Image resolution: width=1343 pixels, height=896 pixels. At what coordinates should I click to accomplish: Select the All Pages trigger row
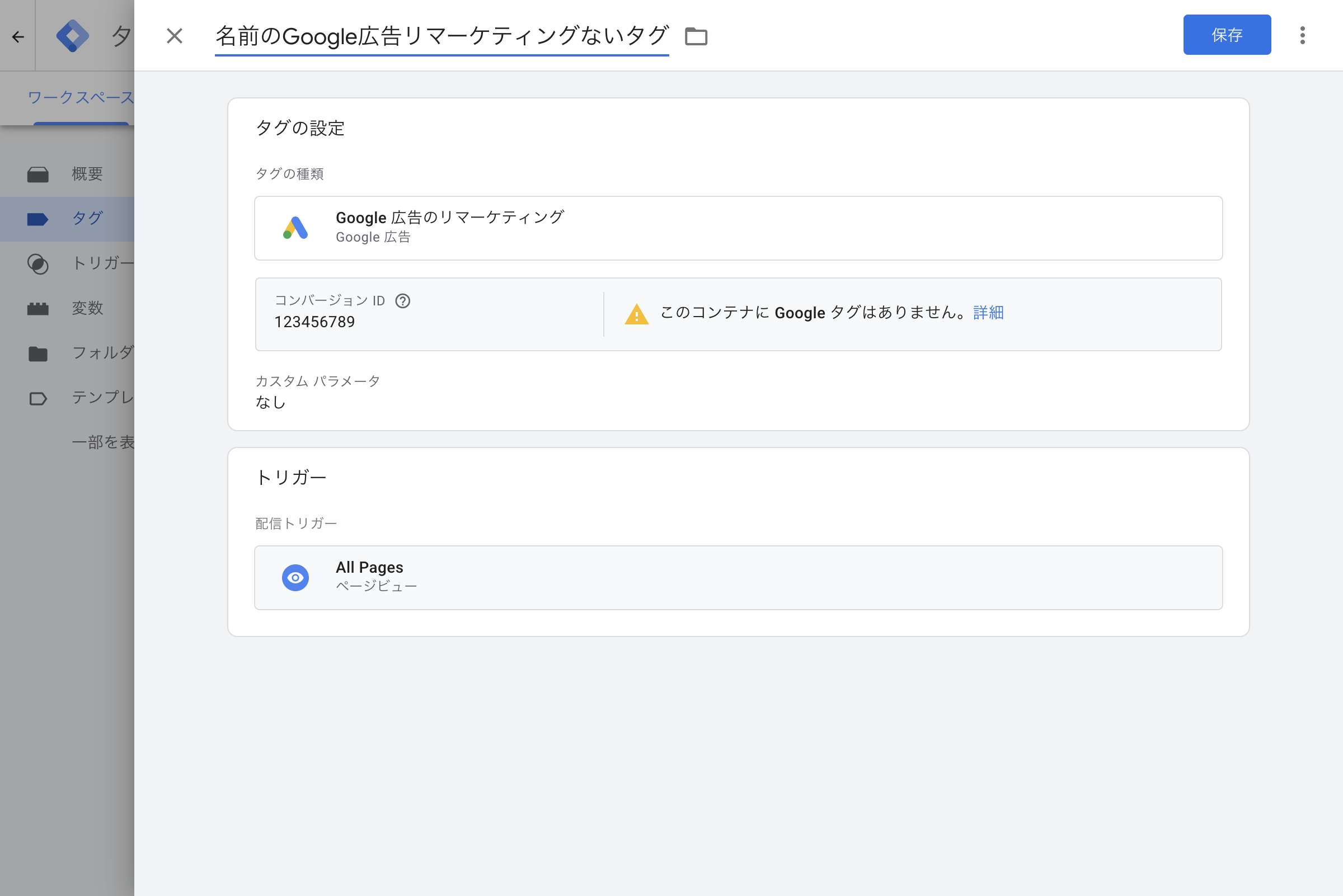[738, 578]
